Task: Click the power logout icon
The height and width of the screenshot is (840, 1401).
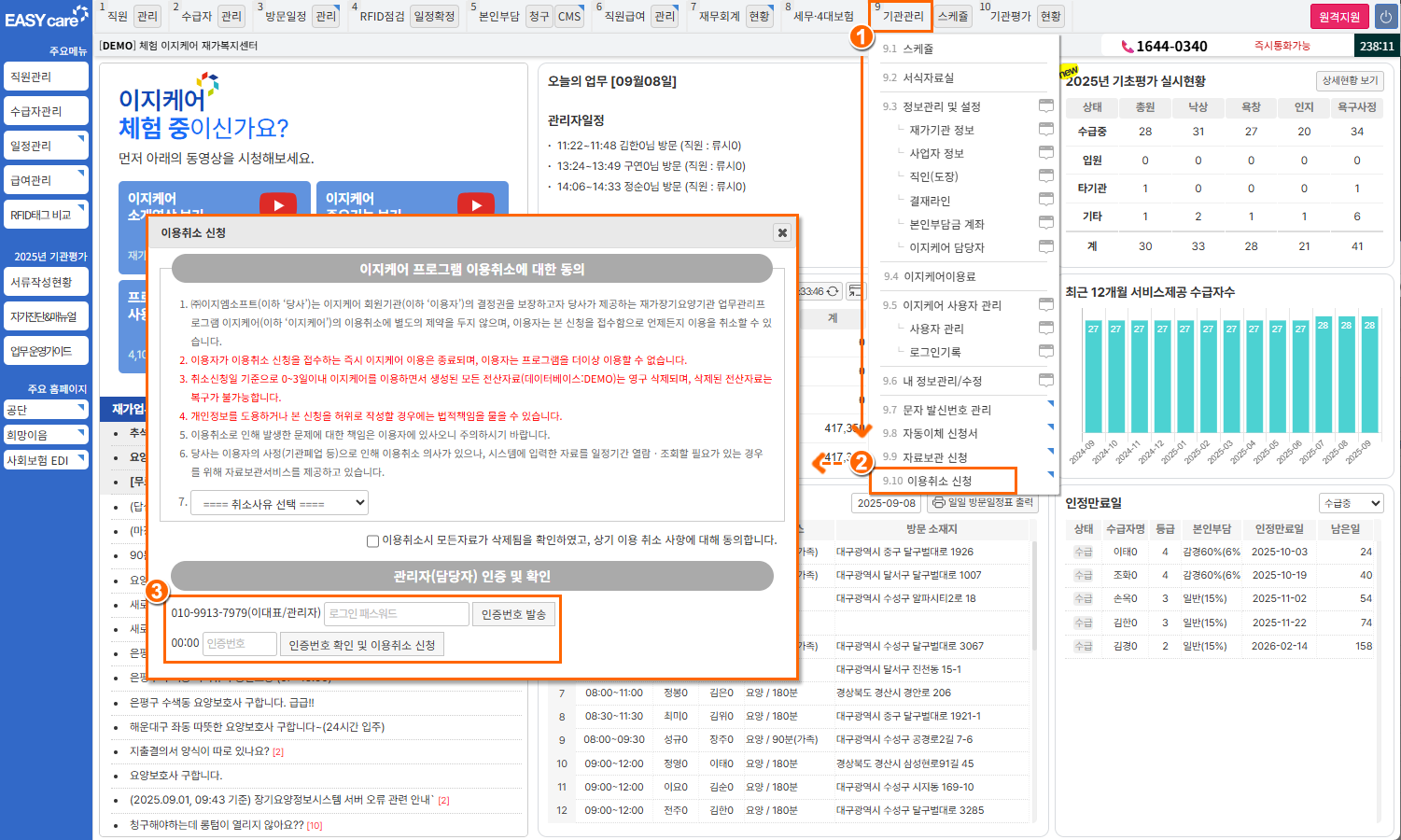Action: point(1386,17)
